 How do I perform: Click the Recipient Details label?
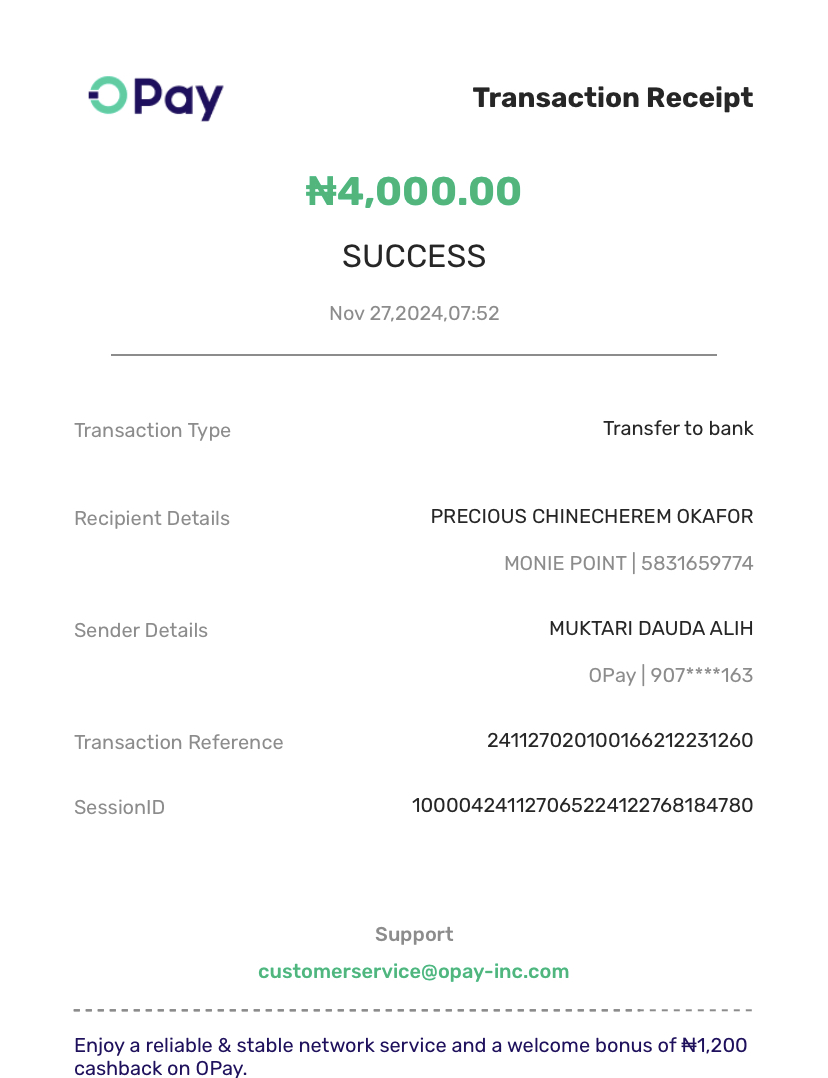coord(152,519)
